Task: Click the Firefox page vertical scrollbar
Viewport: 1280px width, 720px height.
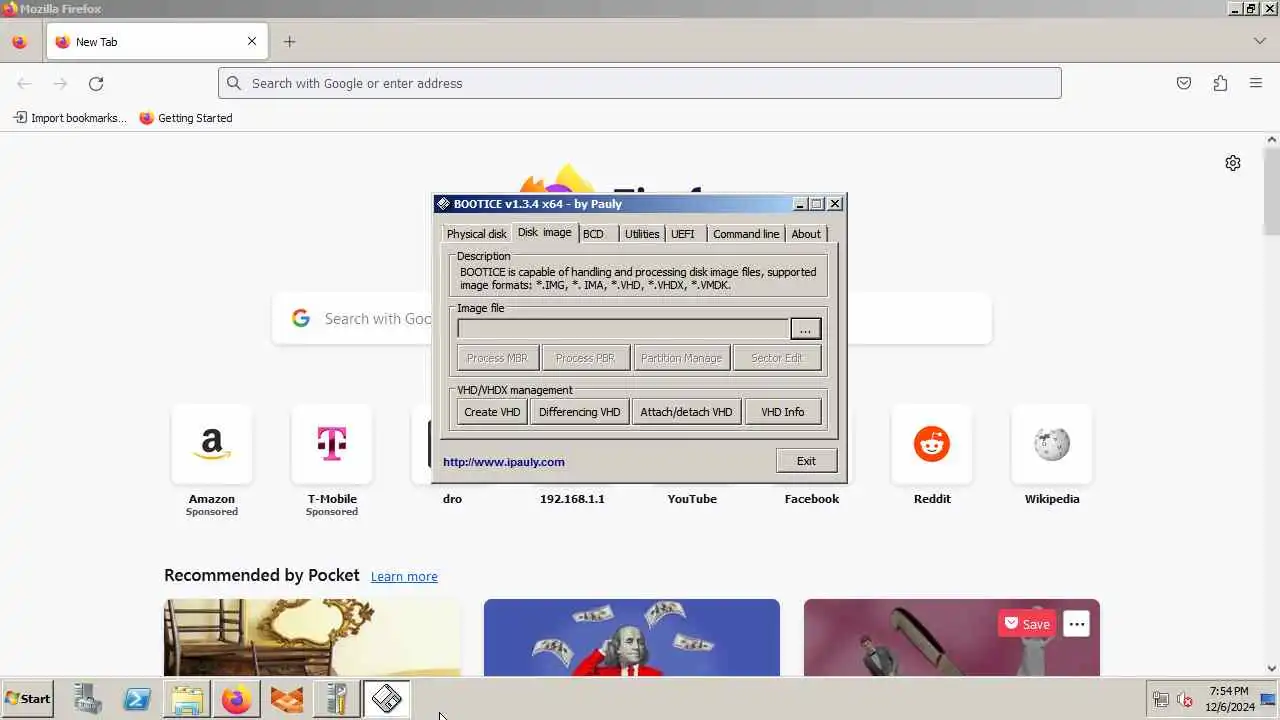Action: (x=1272, y=192)
